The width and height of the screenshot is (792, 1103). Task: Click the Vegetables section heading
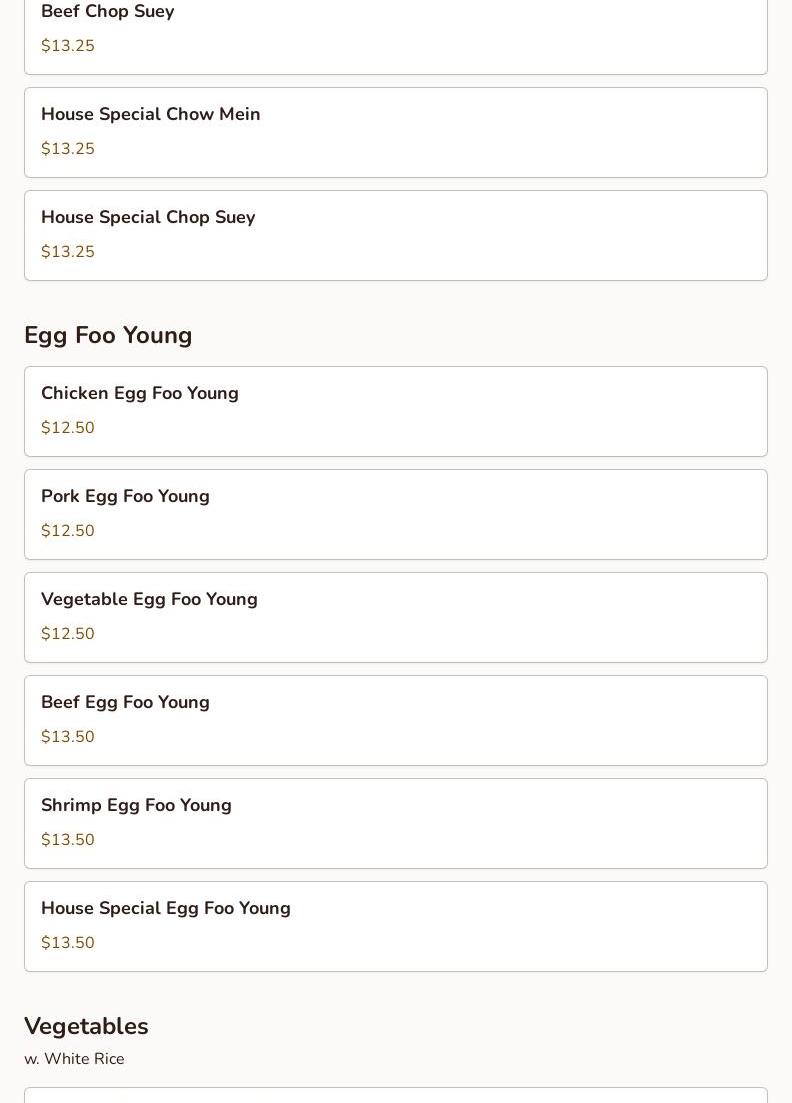[86, 1026]
